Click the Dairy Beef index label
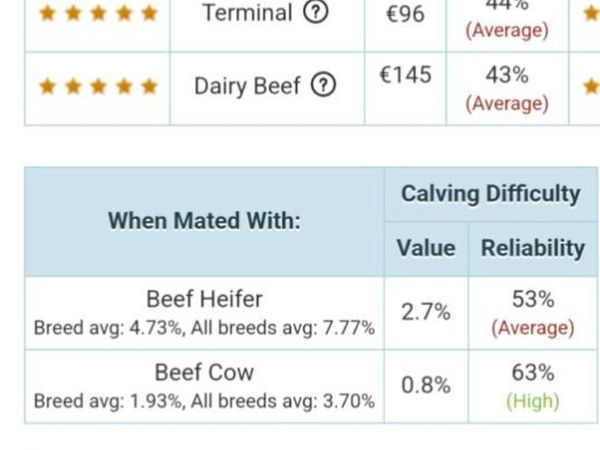The height and width of the screenshot is (450, 600). coord(247,86)
